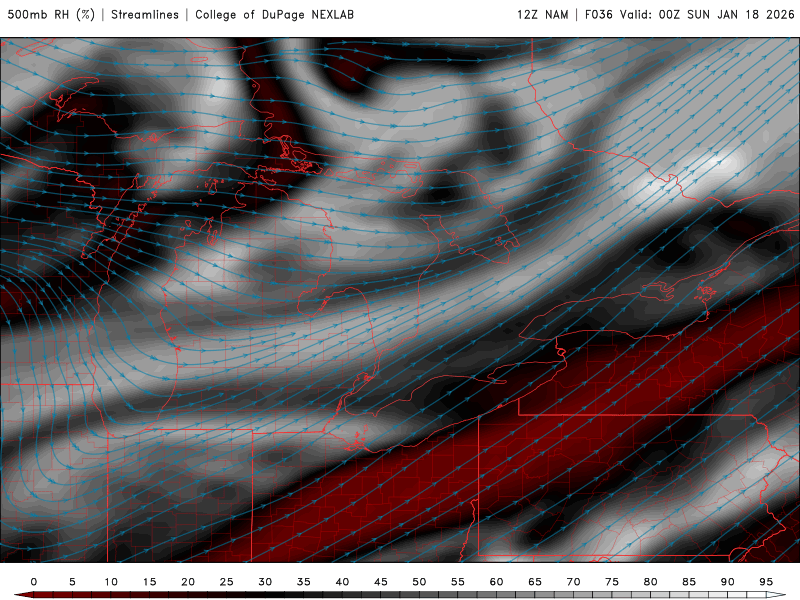Viewport: 800px width, 600px height.
Task: Click the 'Streamlines' header label
Action: point(145,14)
